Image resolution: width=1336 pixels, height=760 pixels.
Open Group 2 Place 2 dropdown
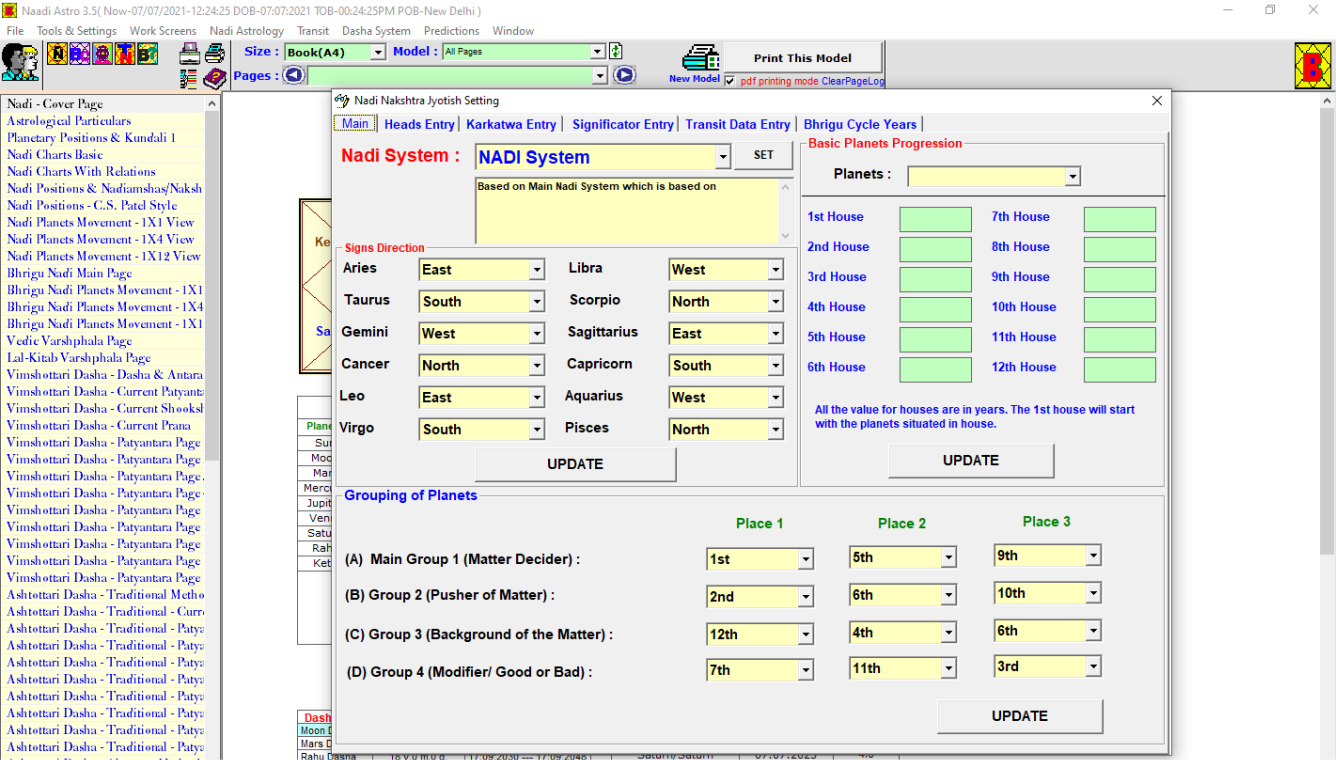948,595
